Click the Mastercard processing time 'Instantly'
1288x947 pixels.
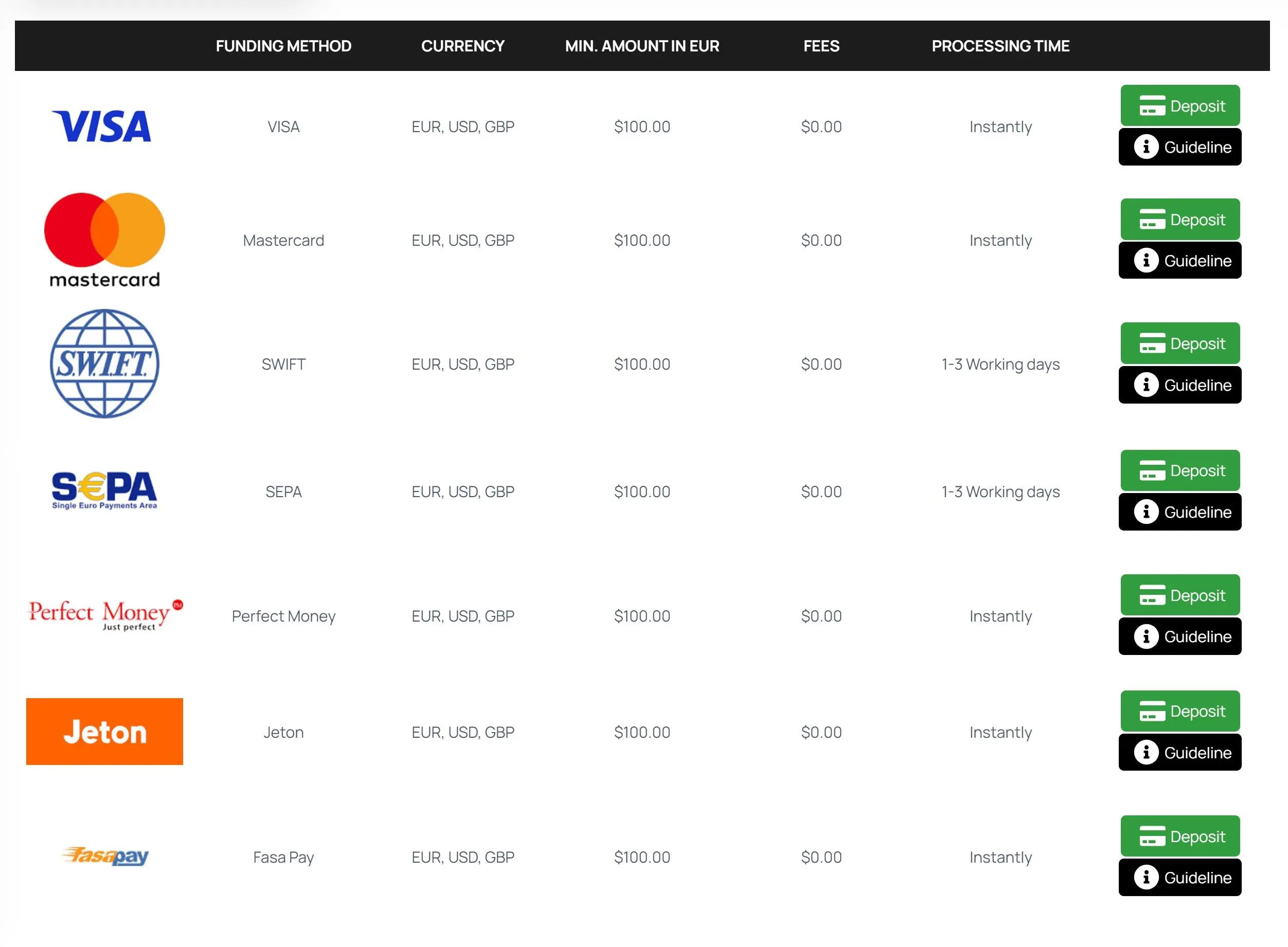point(1000,241)
